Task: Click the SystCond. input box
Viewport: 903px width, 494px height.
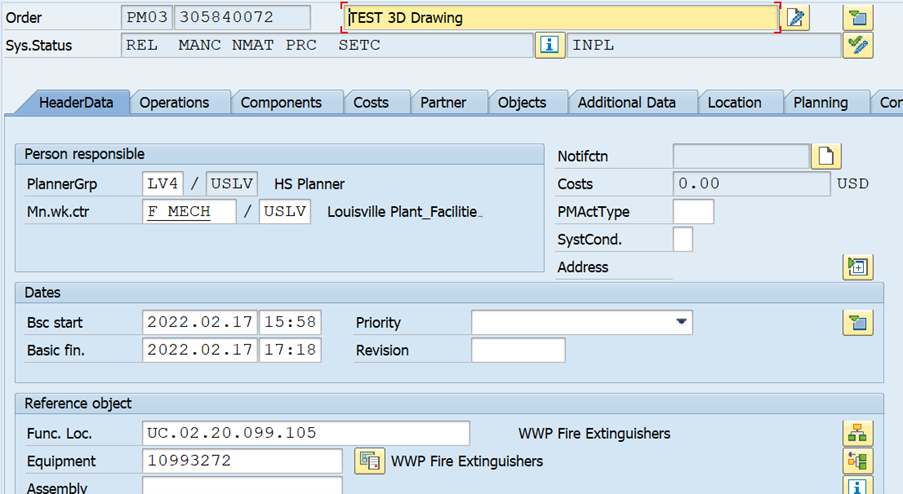Action: coord(682,240)
